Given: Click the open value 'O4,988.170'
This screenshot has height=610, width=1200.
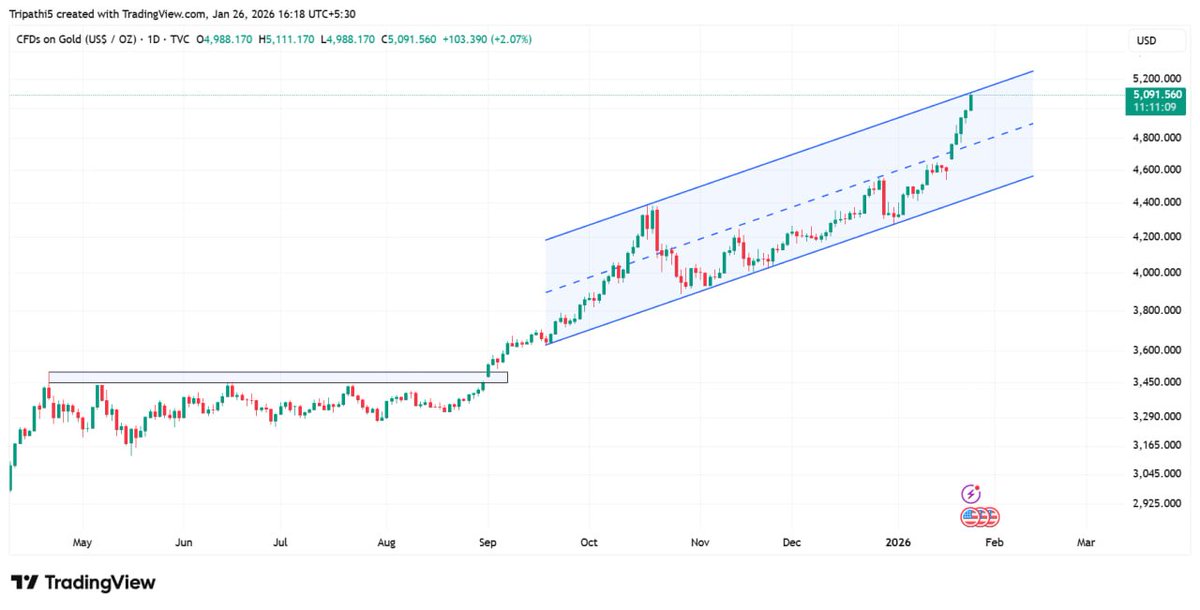Looking at the screenshot, I should [x=226, y=39].
